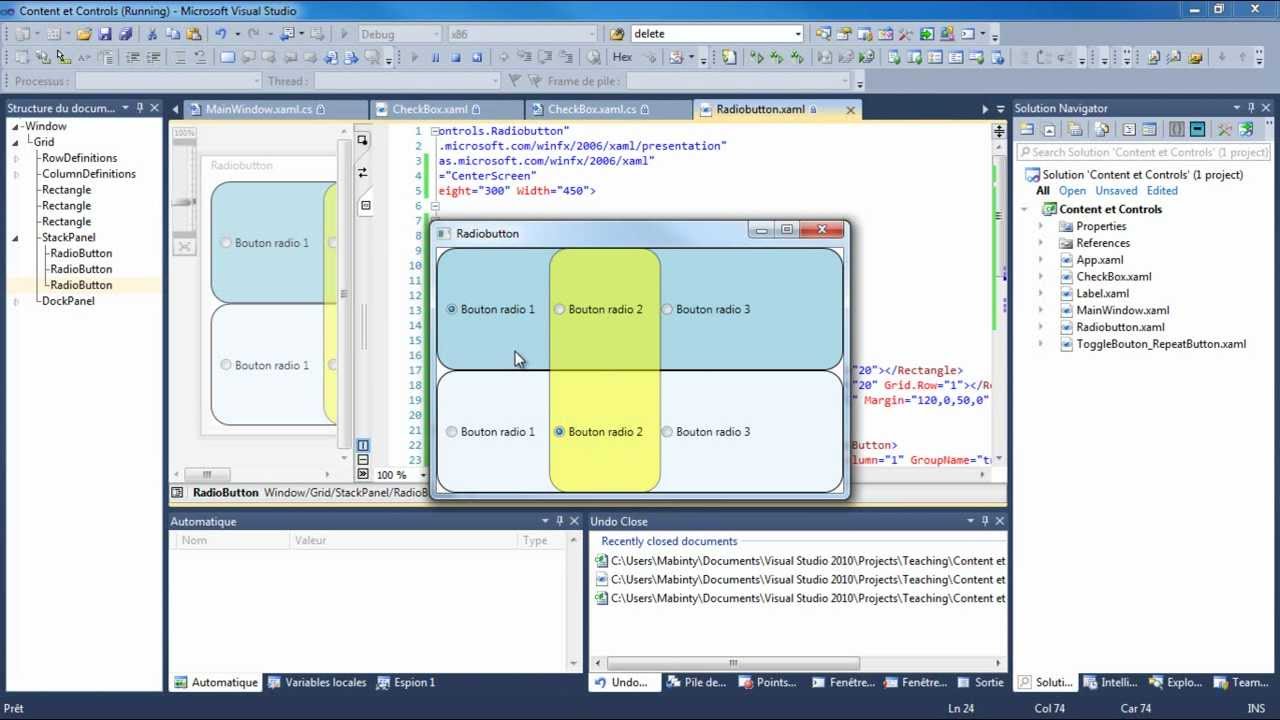This screenshot has height=720, width=1280.
Task: Open the find combo box containing 'delete'
Action: (x=717, y=34)
